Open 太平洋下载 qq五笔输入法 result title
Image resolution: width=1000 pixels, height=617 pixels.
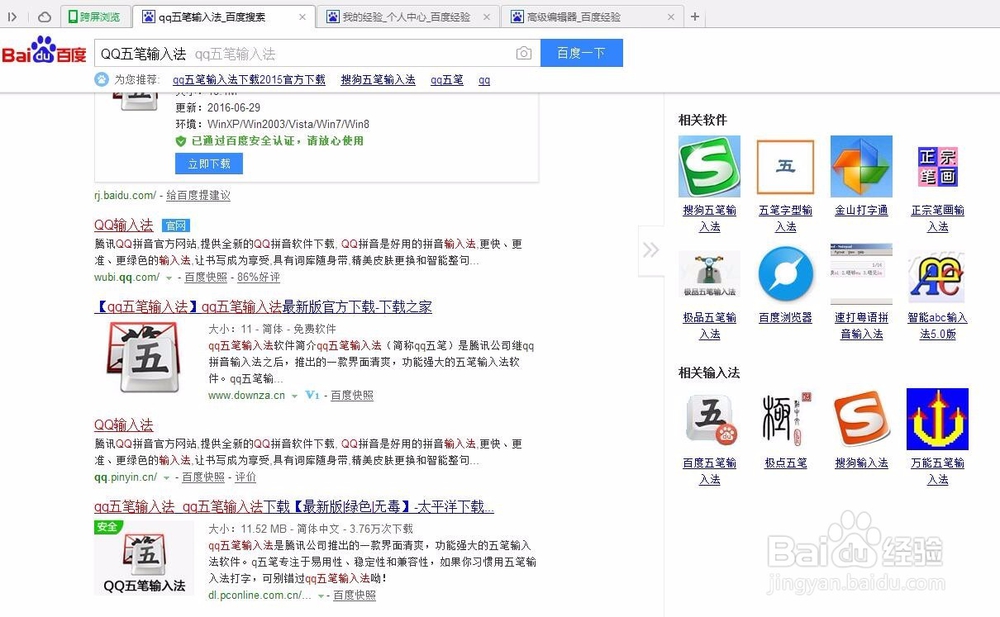point(294,507)
